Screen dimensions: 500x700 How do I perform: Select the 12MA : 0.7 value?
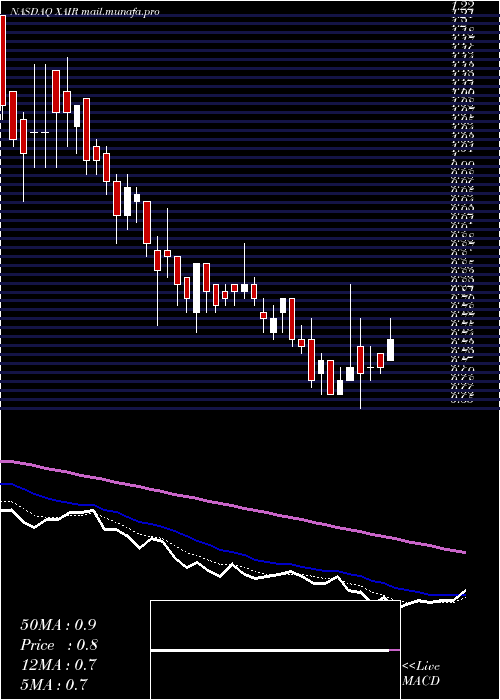pos(58,665)
